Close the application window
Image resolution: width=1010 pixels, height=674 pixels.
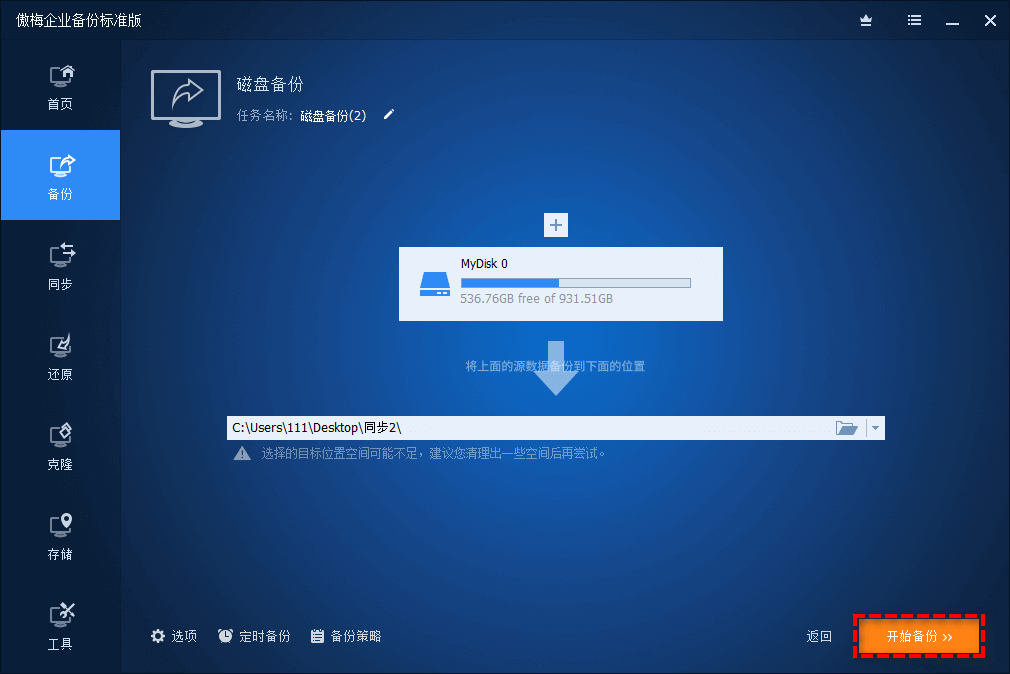click(991, 21)
